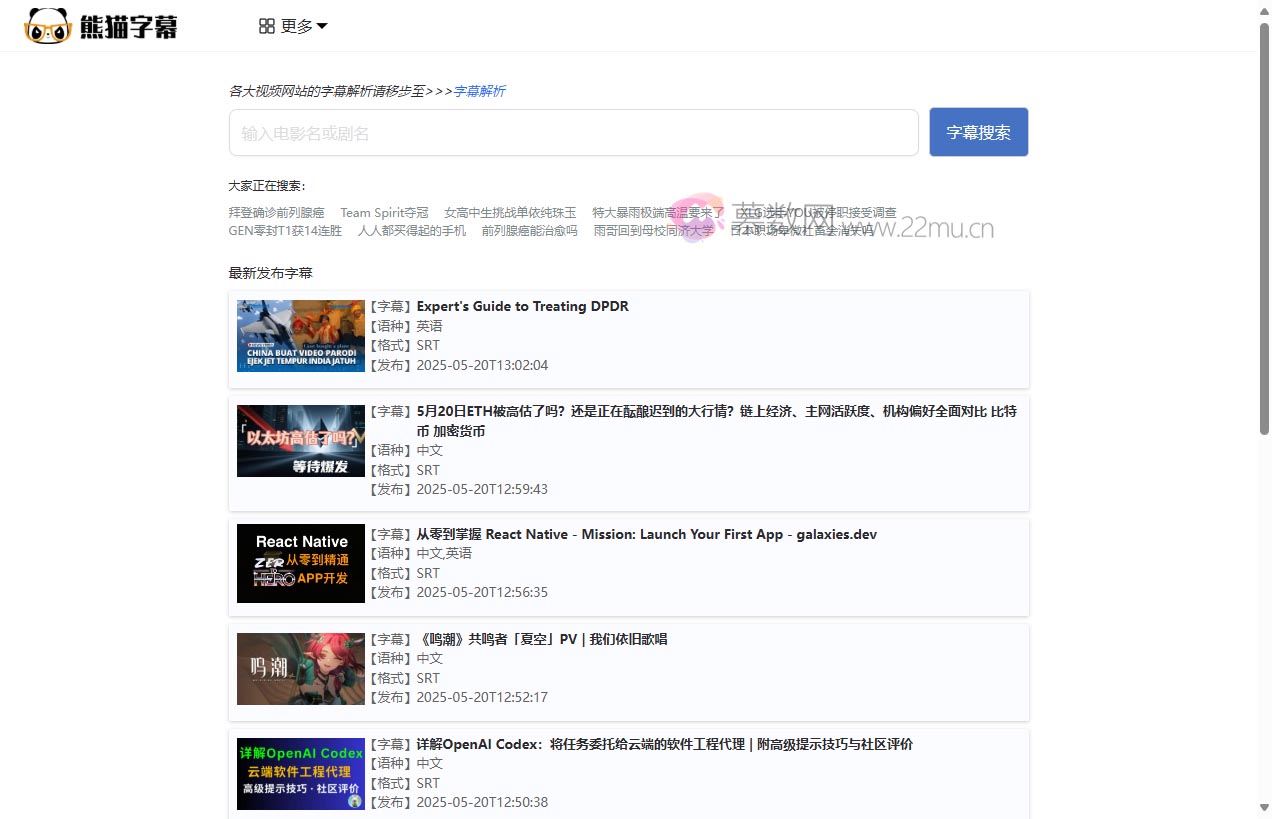
Task: Click the panda logo icon
Action: pos(48,26)
